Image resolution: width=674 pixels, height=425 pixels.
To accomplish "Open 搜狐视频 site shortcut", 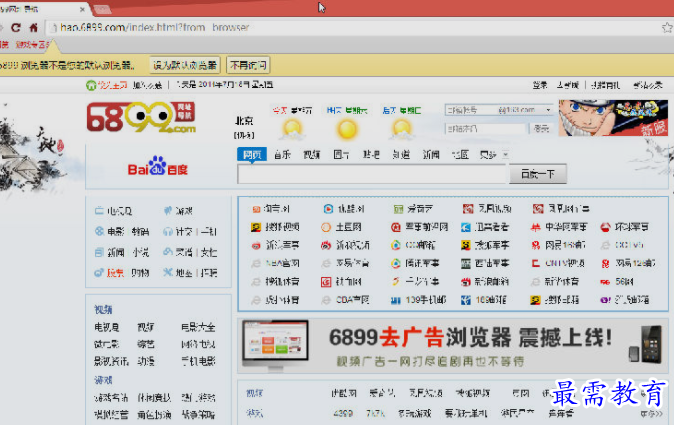I will 275,227.
